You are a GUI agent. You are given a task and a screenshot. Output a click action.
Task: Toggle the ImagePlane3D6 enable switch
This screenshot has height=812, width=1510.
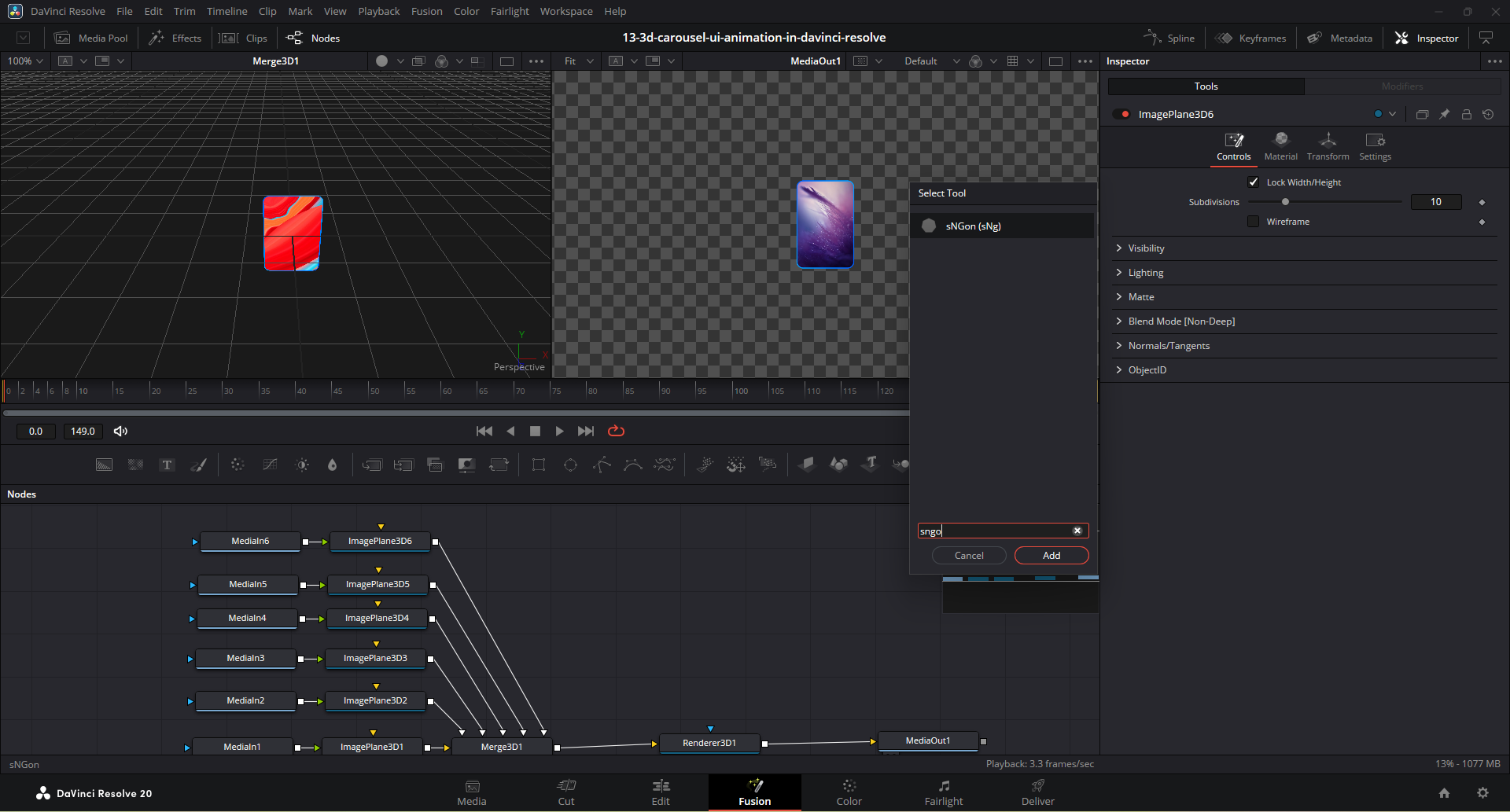pos(1121,114)
